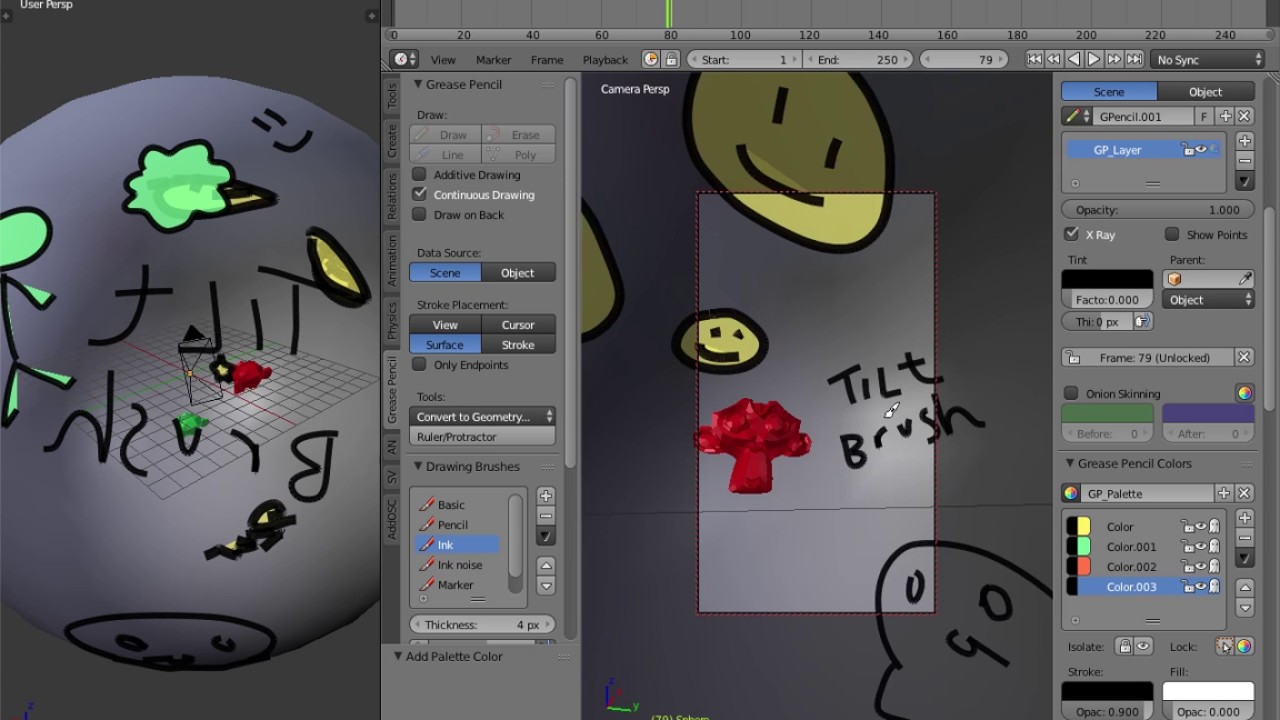Disable the X Ray checkbox
This screenshot has width=1280, height=720.
point(1072,234)
